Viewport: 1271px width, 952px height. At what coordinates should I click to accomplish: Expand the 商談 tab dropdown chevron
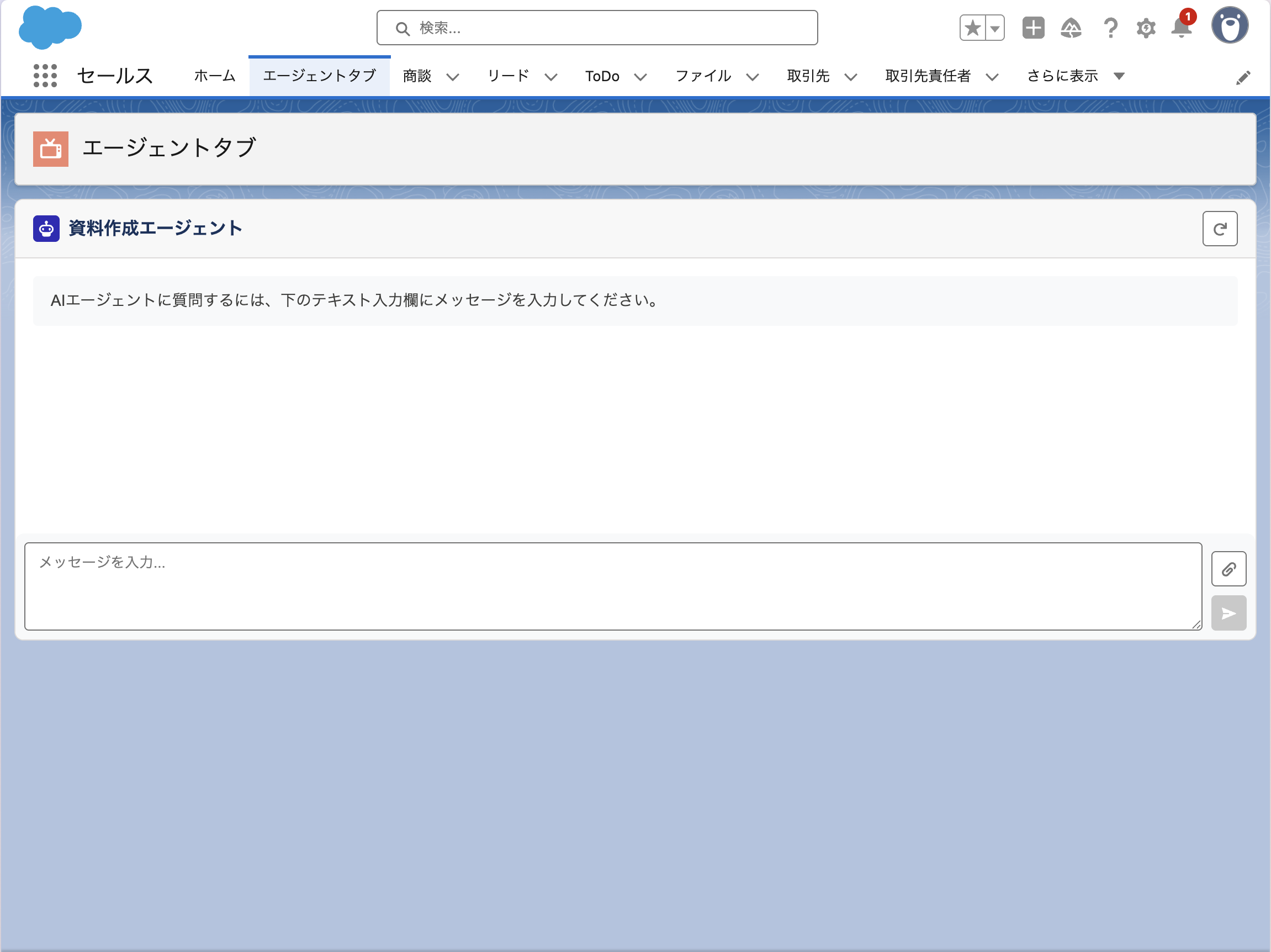coord(453,77)
